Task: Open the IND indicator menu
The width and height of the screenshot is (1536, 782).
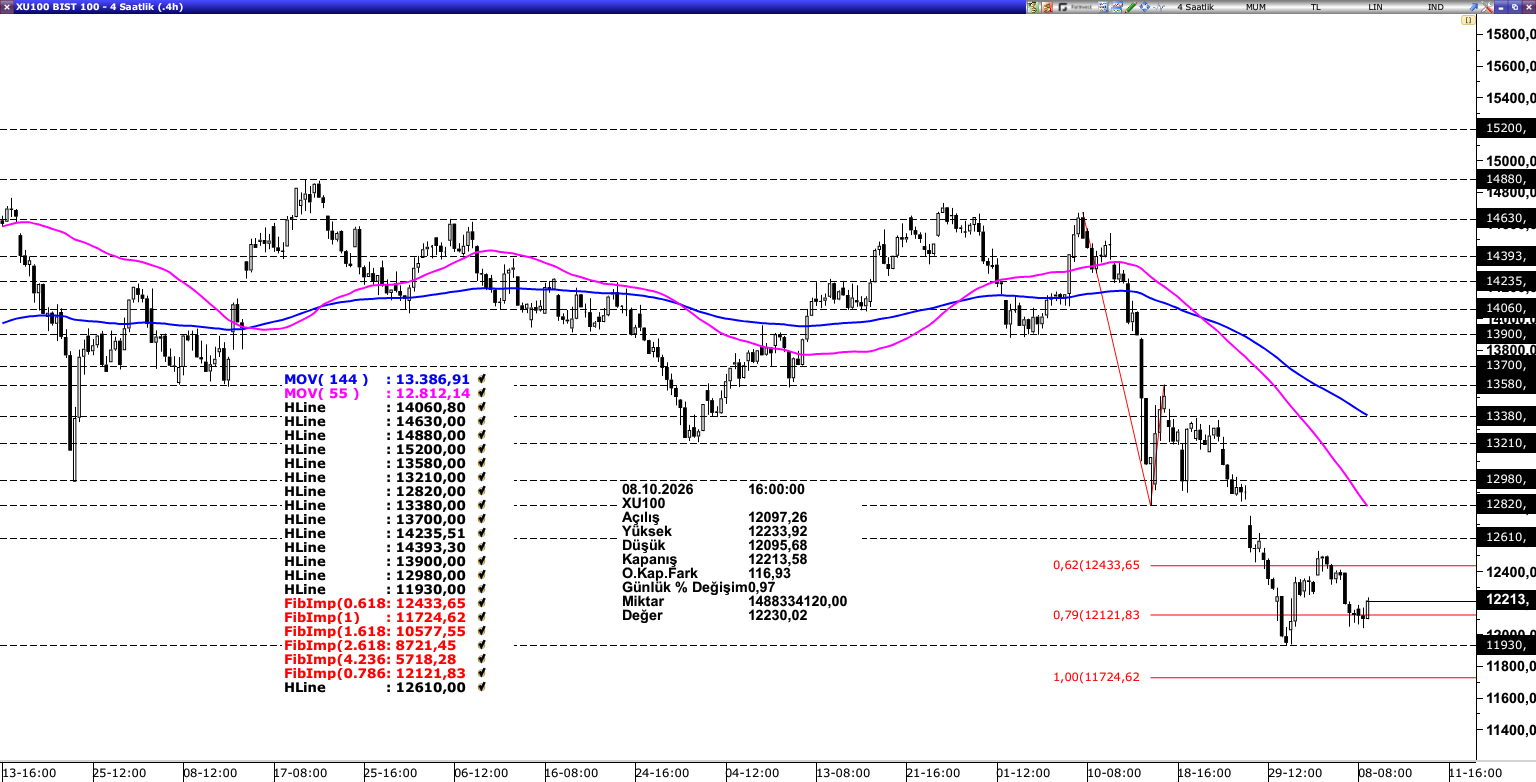Action: pyautogui.click(x=1436, y=7)
